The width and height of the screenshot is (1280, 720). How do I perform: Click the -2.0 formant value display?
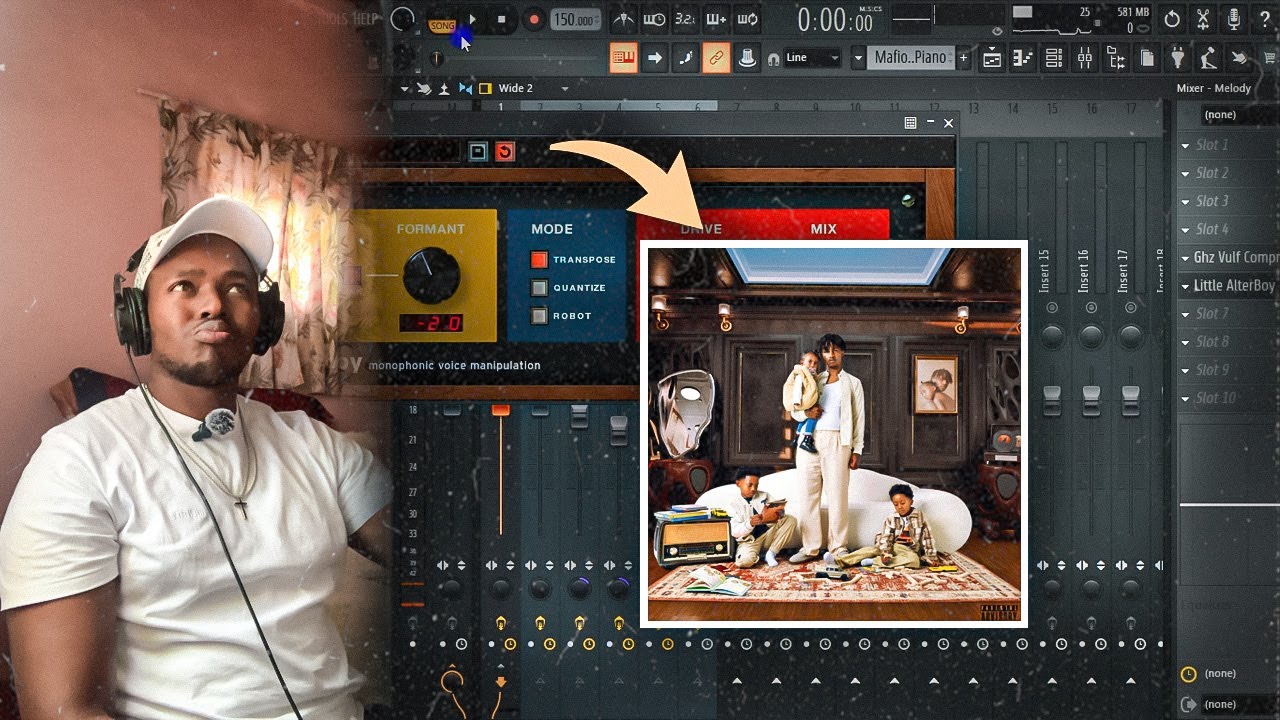coord(431,323)
